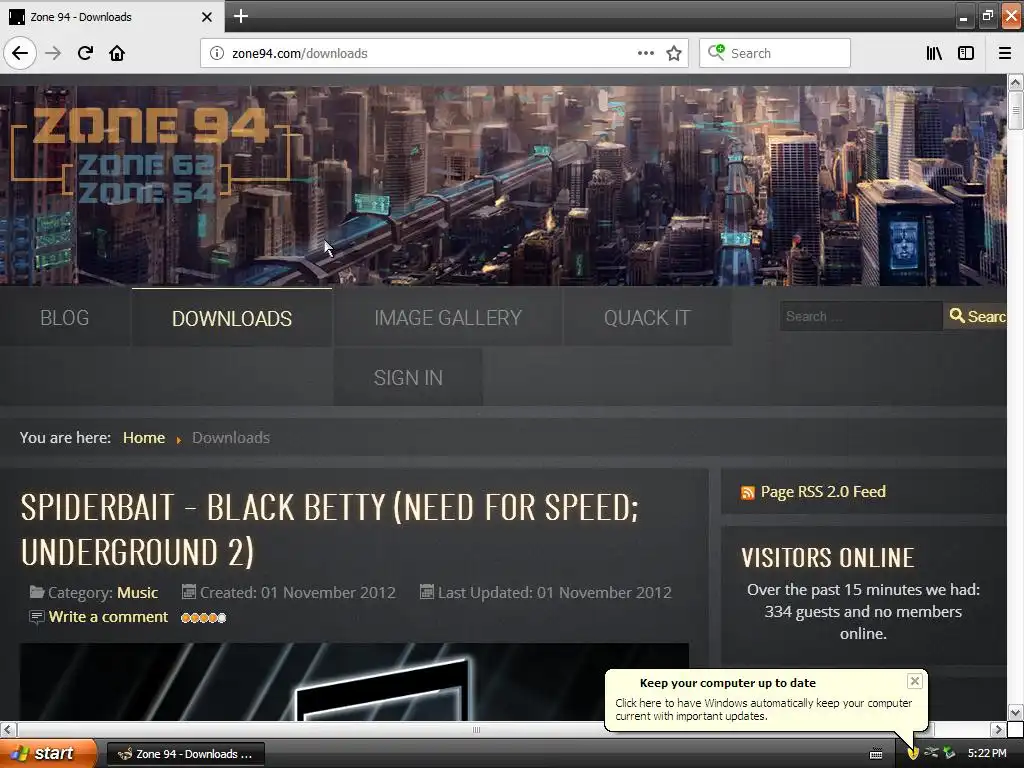1024x768 pixels.
Task: Click the Write a comment link
Action: pyautogui.click(x=108, y=616)
